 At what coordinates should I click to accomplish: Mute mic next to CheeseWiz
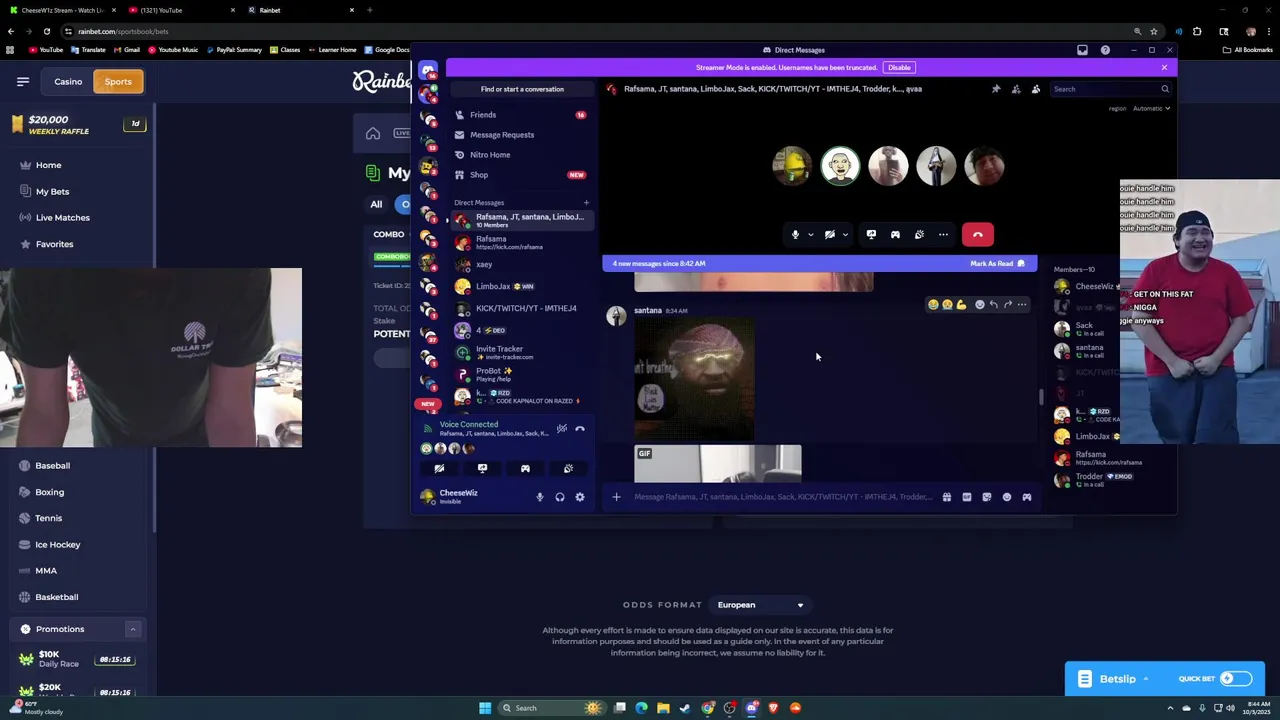(x=540, y=497)
